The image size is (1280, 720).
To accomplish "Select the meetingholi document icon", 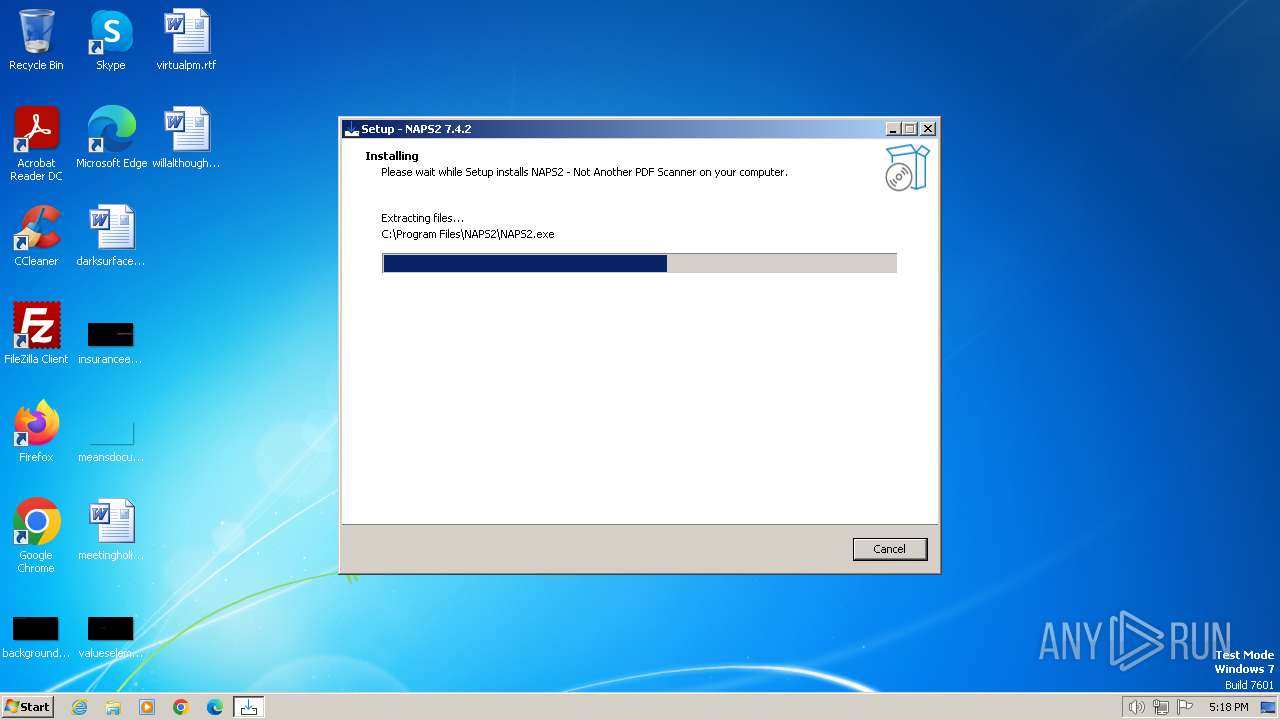I will [111, 530].
